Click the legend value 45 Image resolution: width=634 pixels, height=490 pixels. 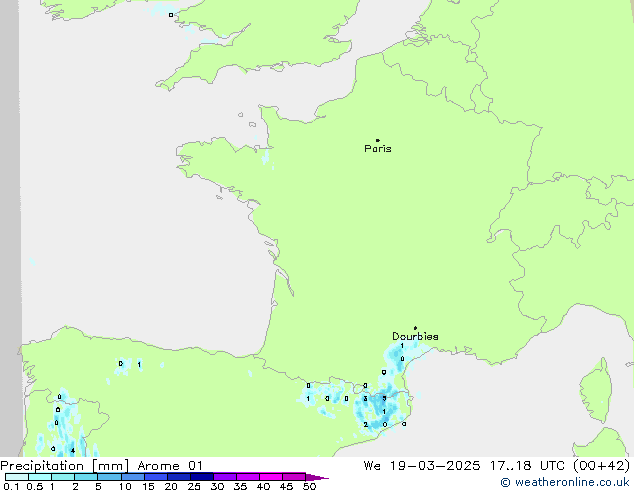tap(287, 486)
